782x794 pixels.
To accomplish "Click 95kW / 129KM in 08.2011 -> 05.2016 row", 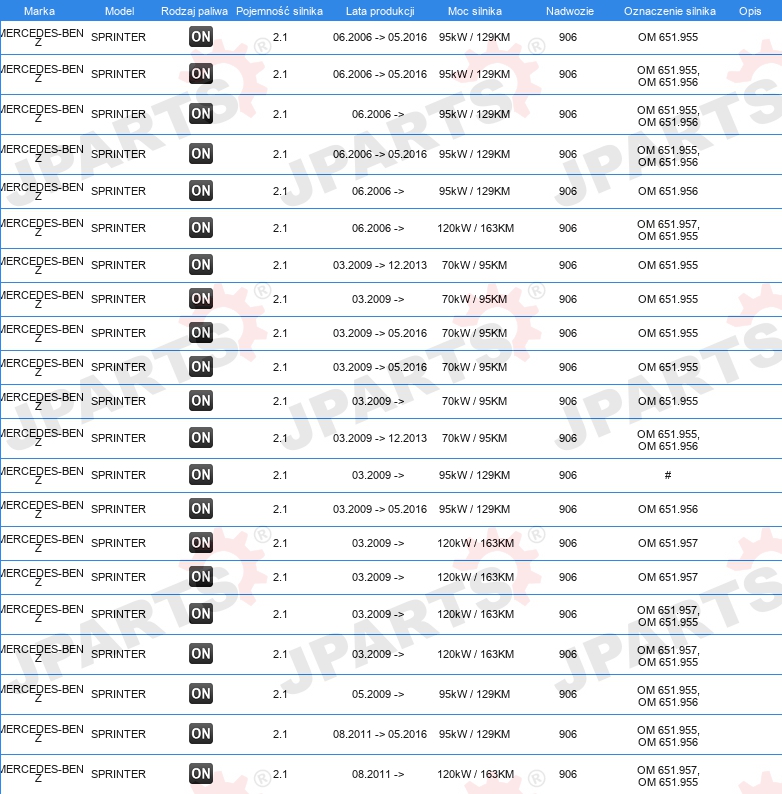I will [x=475, y=734].
